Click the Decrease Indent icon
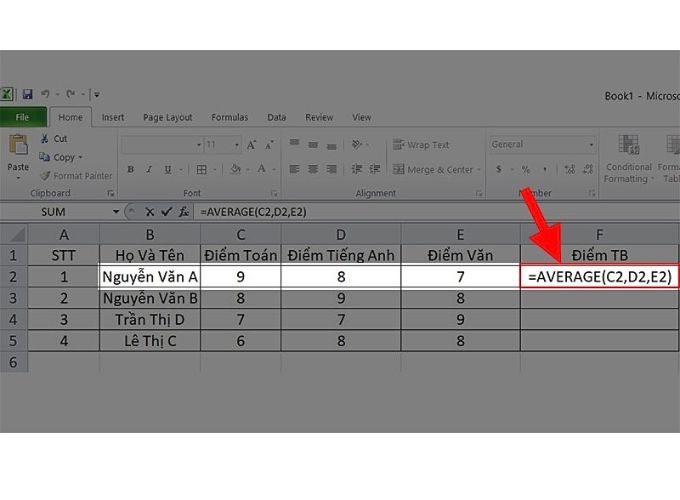This screenshot has width=680, height=500. pos(356,169)
